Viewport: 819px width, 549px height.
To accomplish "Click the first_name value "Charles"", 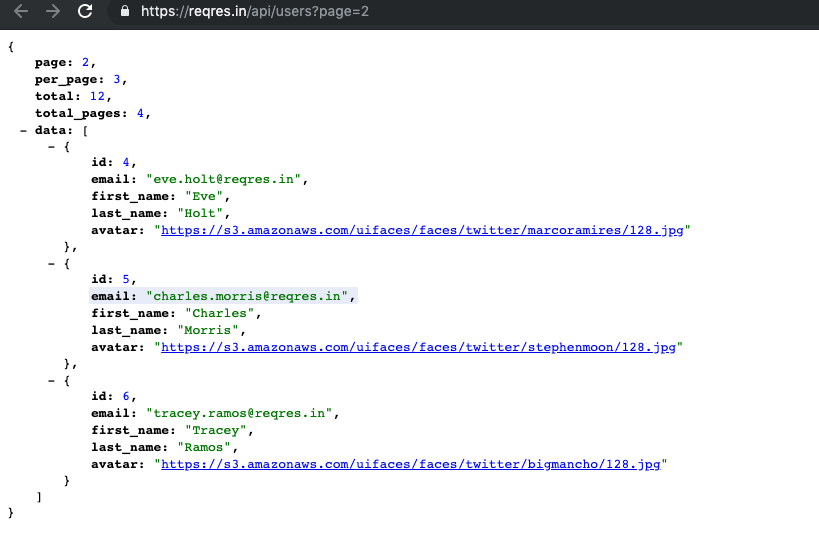I will click(x=220, y=313).
